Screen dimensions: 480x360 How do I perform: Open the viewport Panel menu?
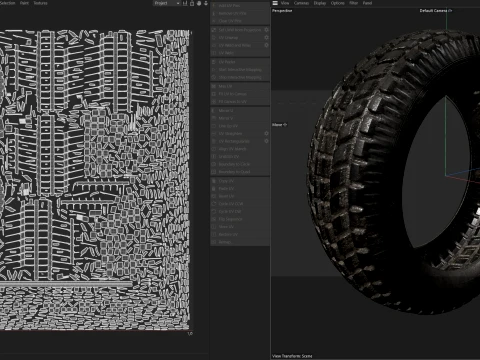pos(367,3)
